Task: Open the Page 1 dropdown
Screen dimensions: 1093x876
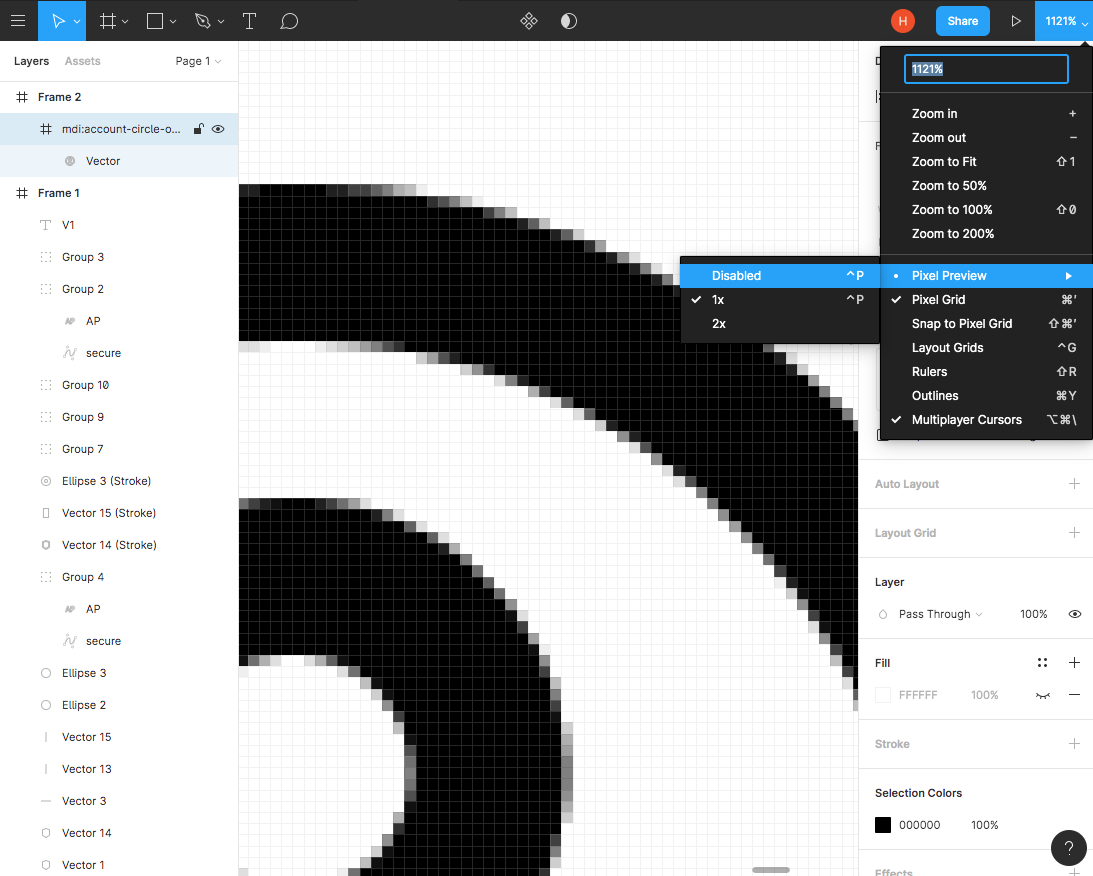Action: point(198,61)
